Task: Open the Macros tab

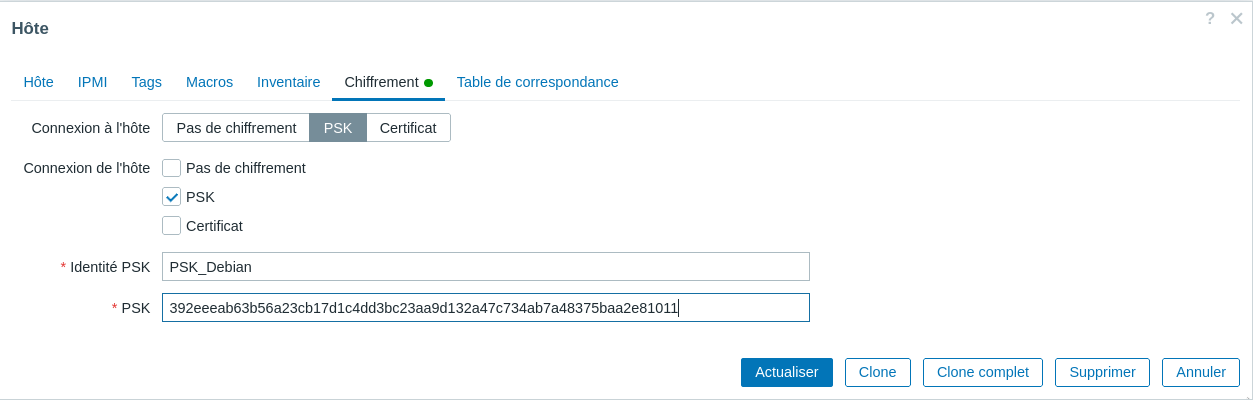Action: pyautogui.click(x=209, y=82)
